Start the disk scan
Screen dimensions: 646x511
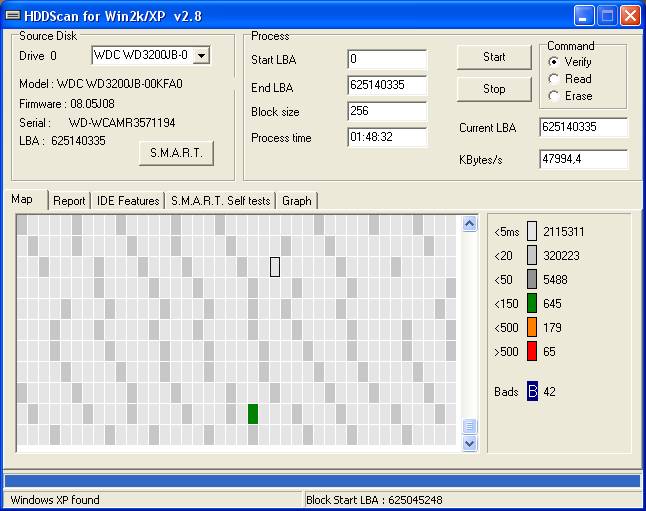[494, 57]
